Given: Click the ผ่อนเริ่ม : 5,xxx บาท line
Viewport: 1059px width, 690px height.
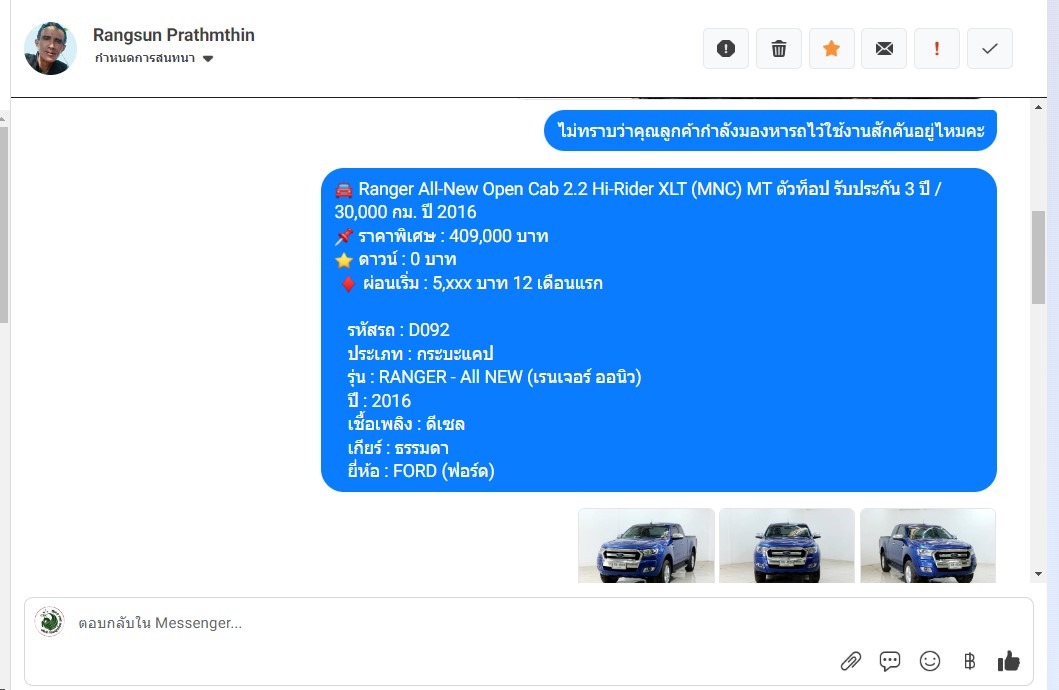Looking at the screenshot, I should point(471,283).
